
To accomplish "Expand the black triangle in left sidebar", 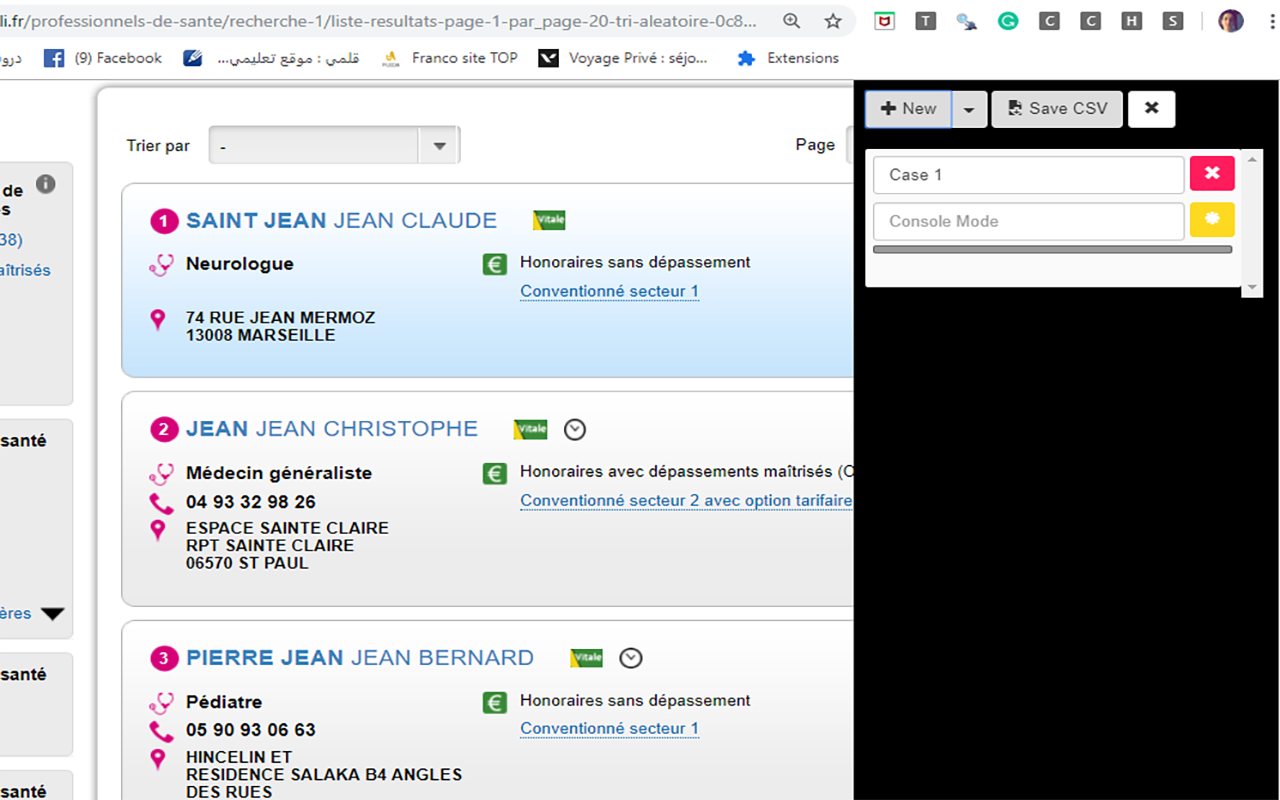I will point(52,614).
